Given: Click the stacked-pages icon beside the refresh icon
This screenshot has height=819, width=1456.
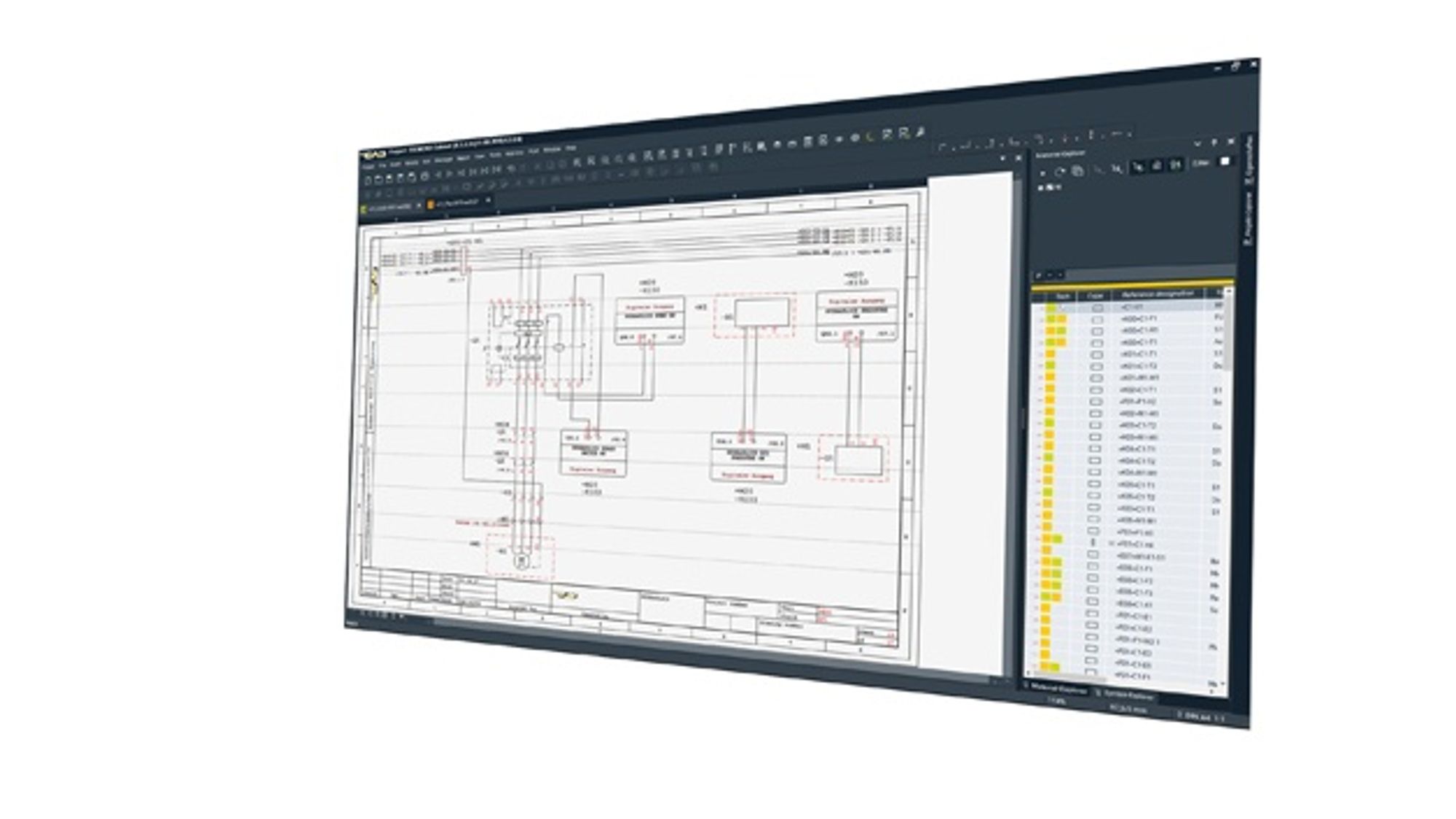Looking at the screenshot, I should pos(1077,171).
